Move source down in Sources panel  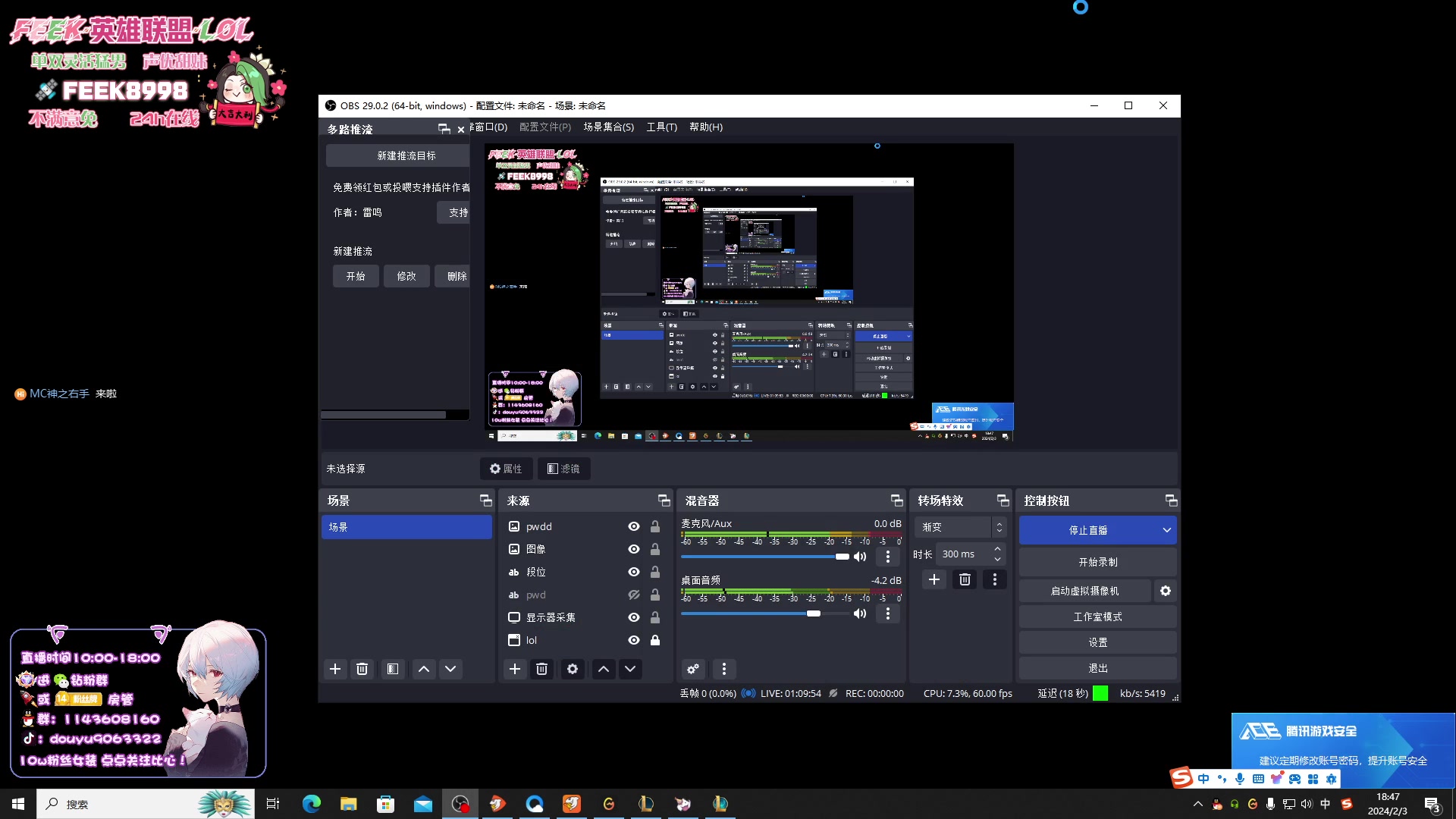tap(630, 669)
